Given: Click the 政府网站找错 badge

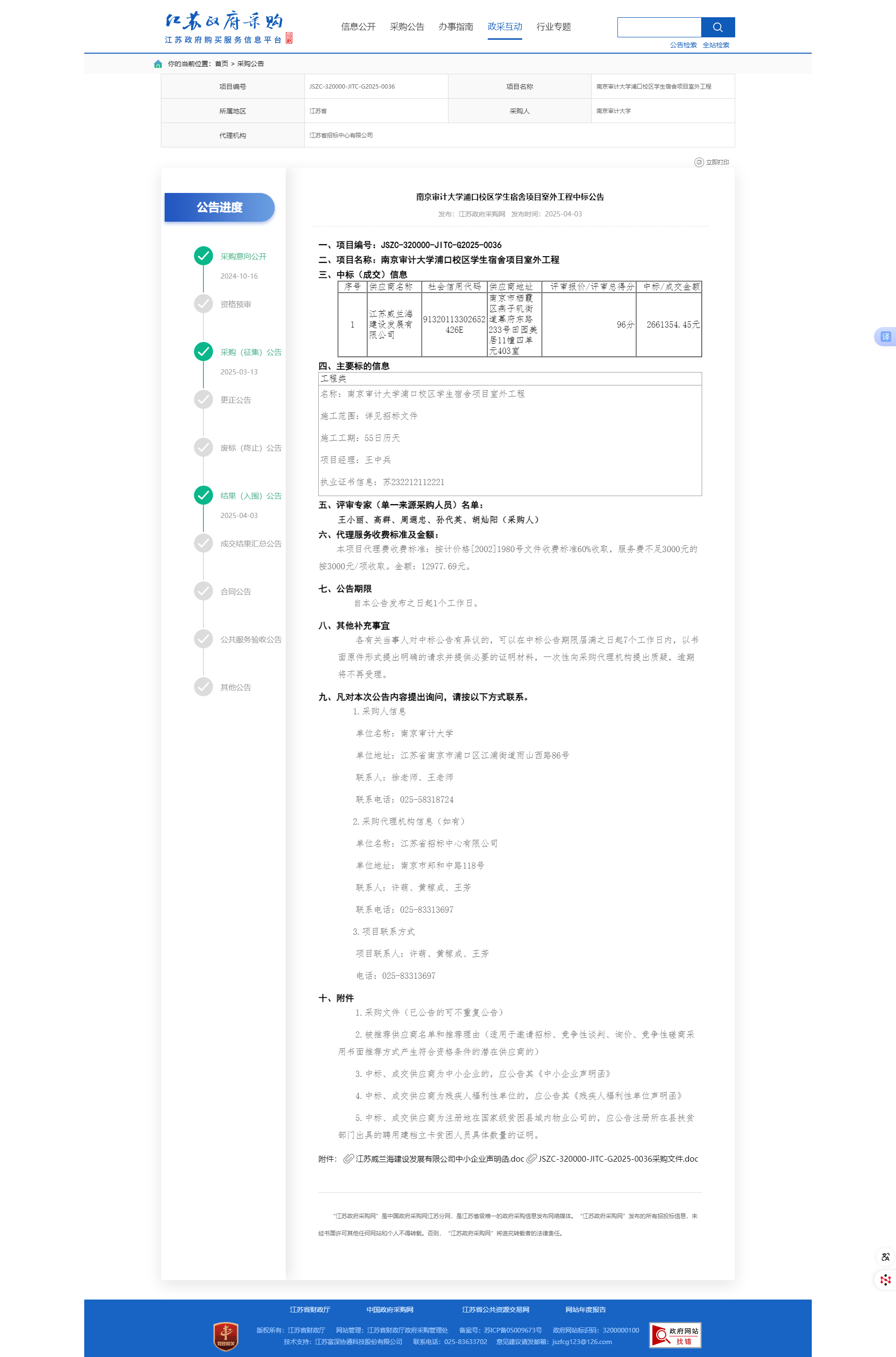Looking at the screenshot, I should pos(675,1335).
